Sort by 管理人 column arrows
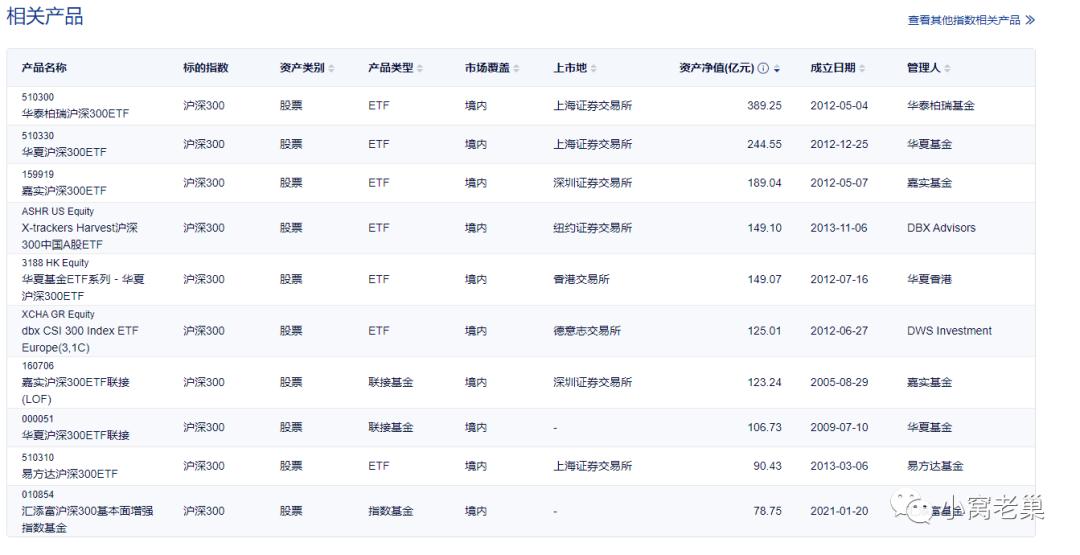Image resolution: width=1080 pixels, height=555 pixels. [x=947, y=68]
